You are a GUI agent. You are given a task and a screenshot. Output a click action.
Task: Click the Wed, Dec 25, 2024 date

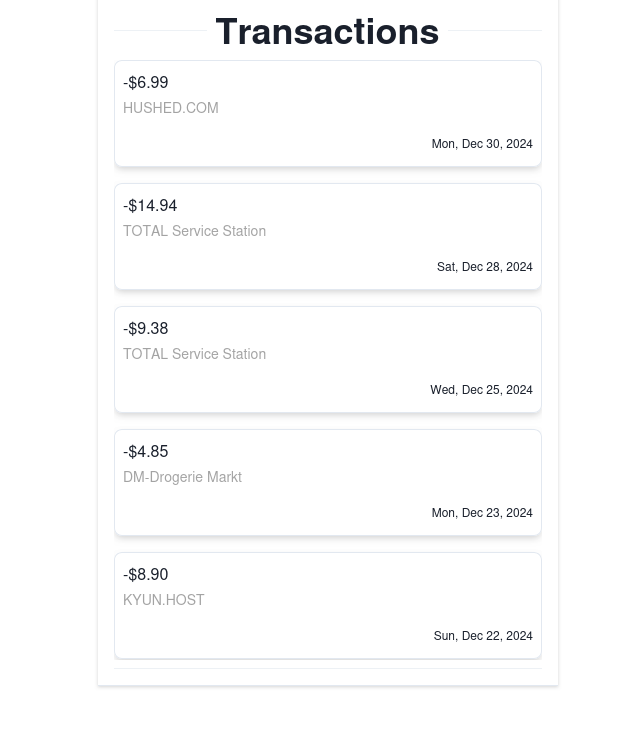coord(481,390)
